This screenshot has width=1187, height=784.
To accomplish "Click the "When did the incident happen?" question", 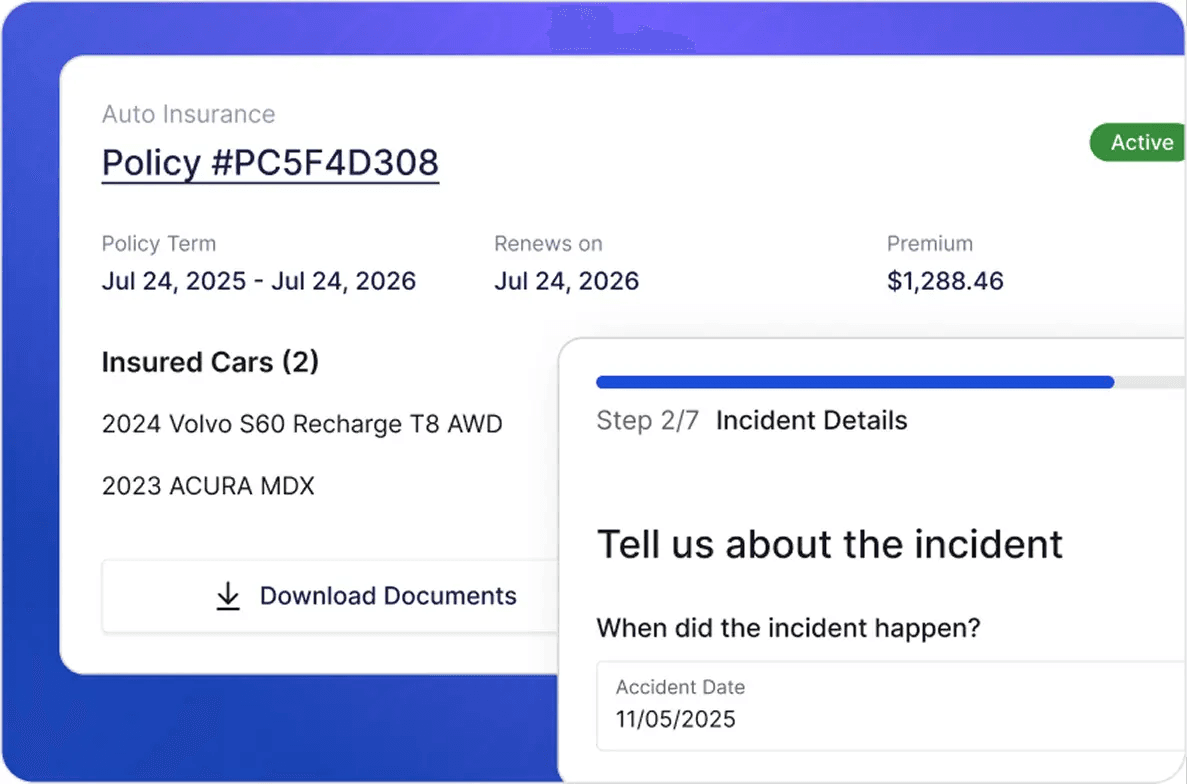I will pyautogui.click(x=788, y=629).
